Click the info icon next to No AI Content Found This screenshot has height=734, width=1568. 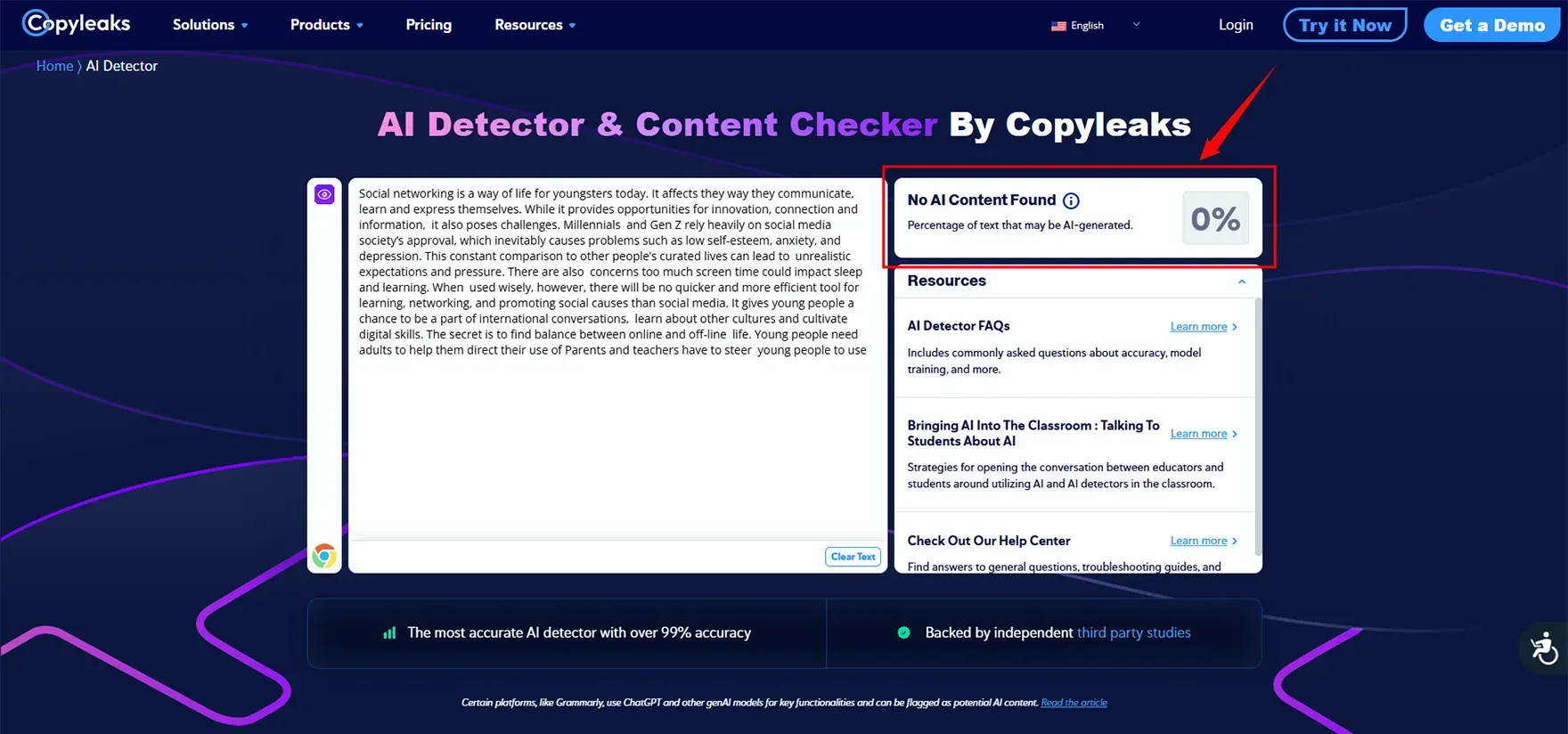[x=1071, y=201]
